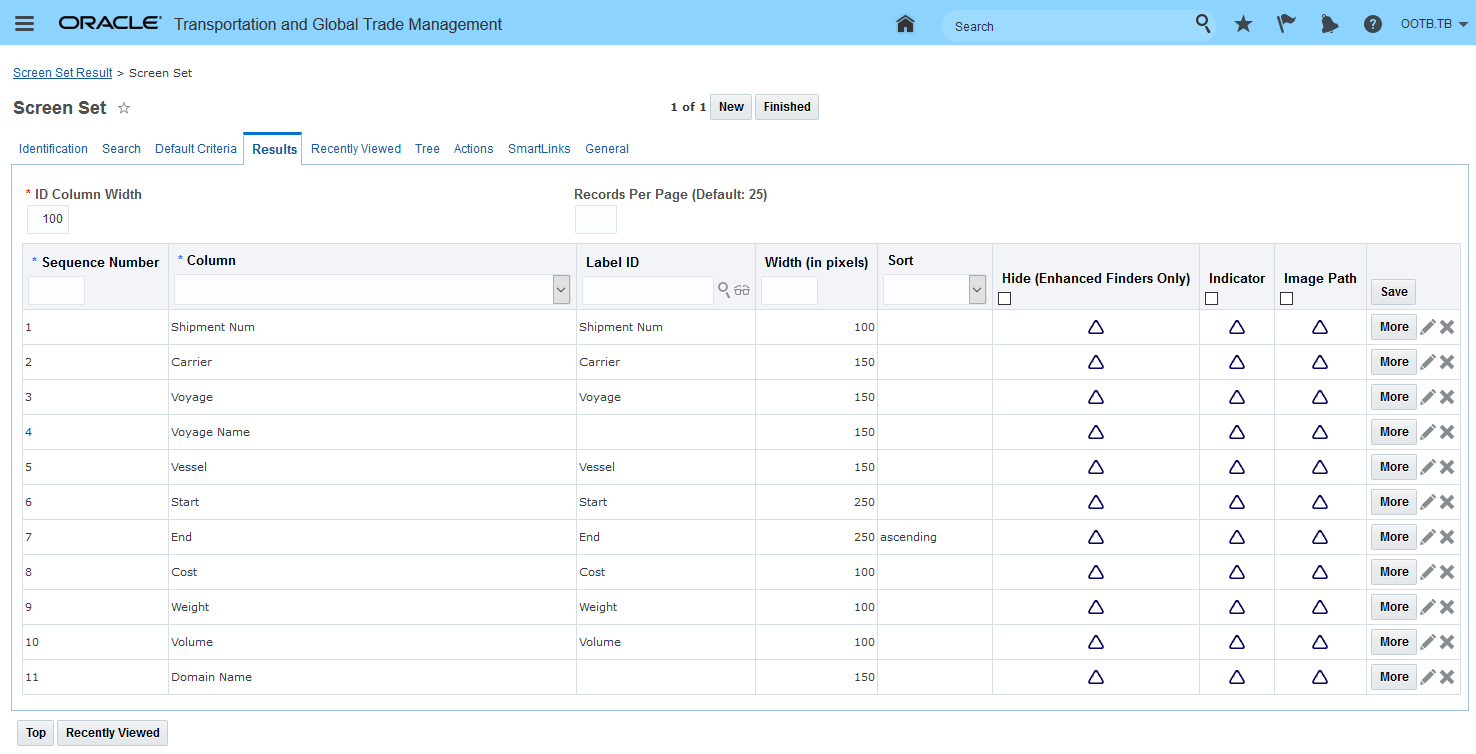The height and width of the screenshot is (754, 1476).
Task: Go to the Home icon
Action: 905,24
